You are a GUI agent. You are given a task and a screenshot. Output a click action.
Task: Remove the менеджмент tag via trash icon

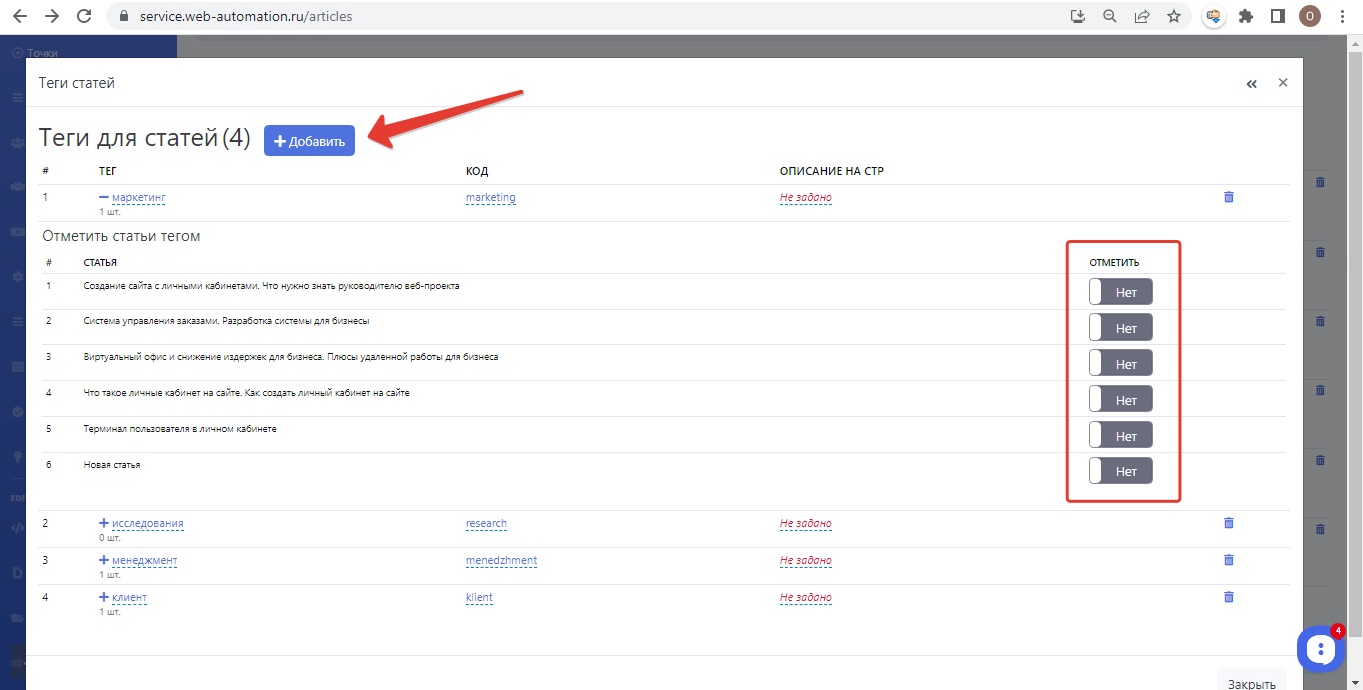click(1228, 560)
